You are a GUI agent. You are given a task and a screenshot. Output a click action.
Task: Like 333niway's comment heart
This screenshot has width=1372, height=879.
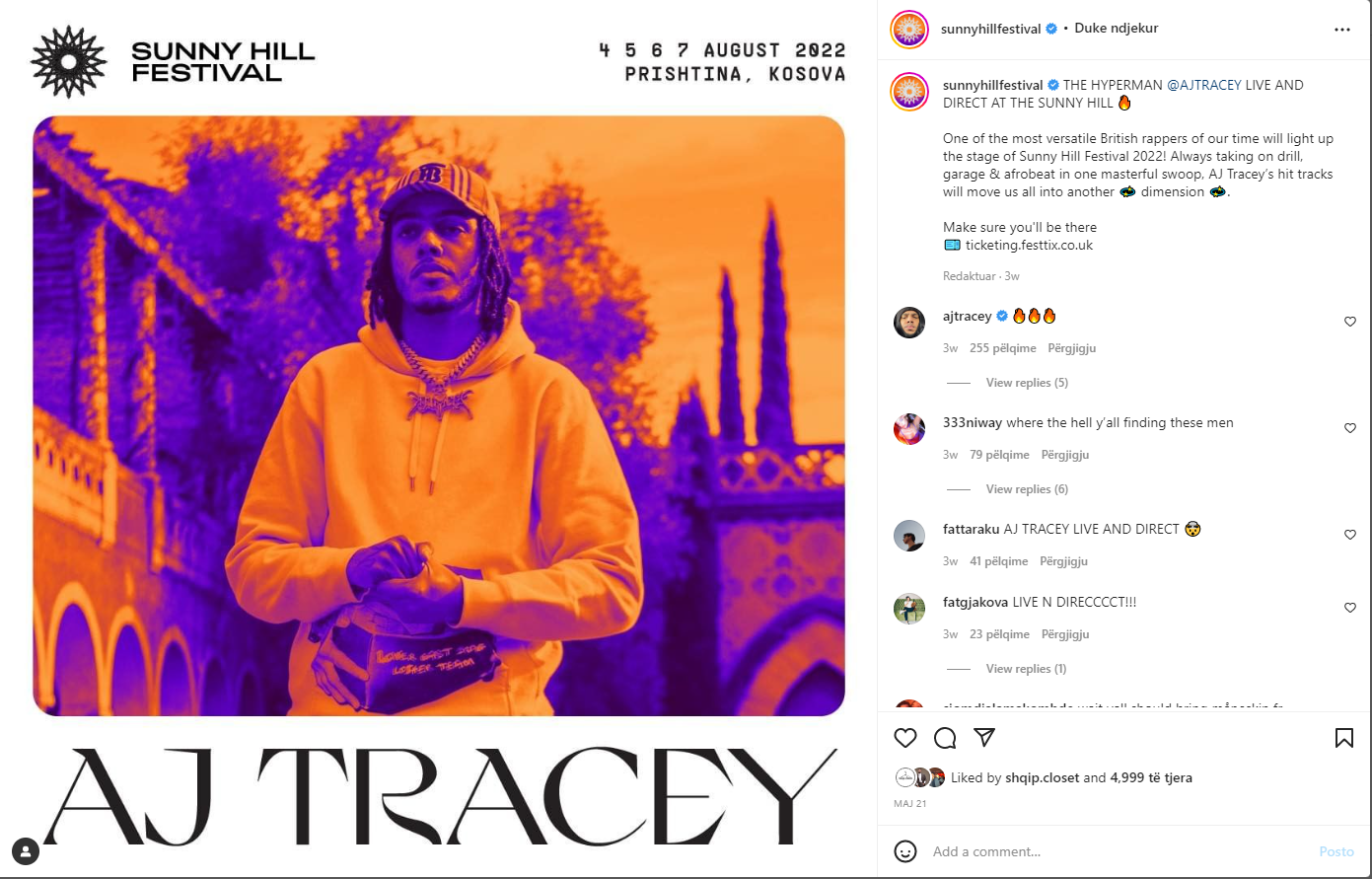pos(1350,428)
